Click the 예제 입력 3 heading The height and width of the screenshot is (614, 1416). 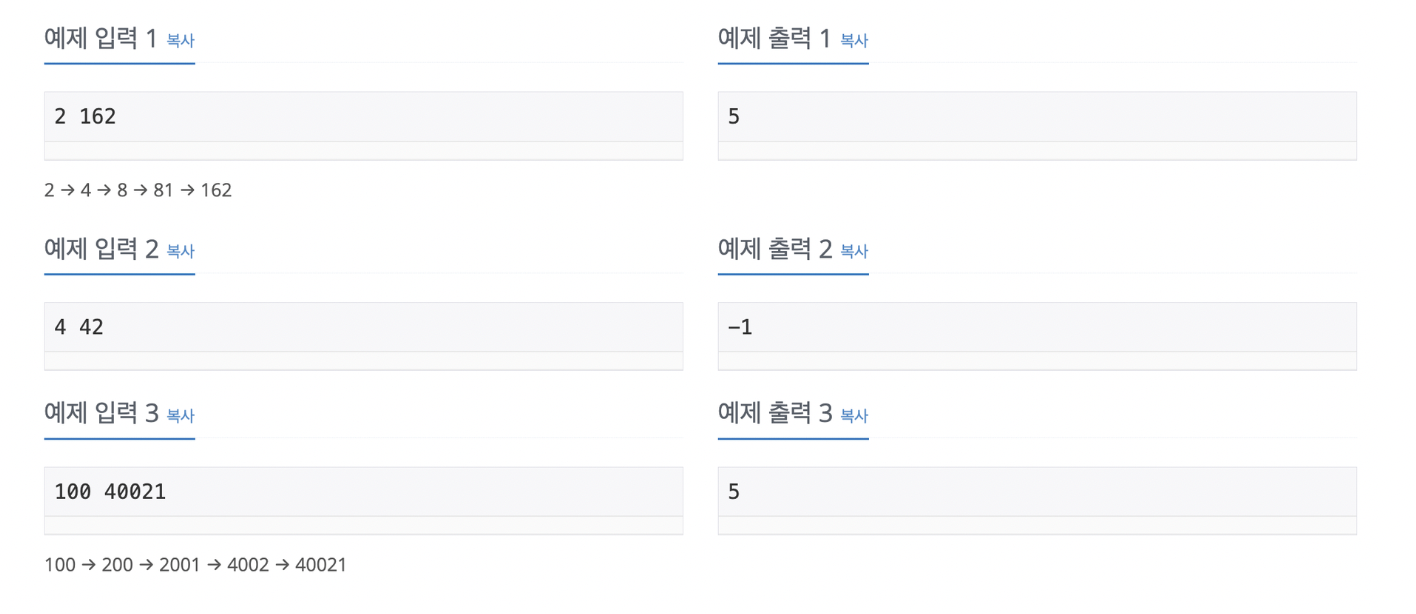point(101,413)
